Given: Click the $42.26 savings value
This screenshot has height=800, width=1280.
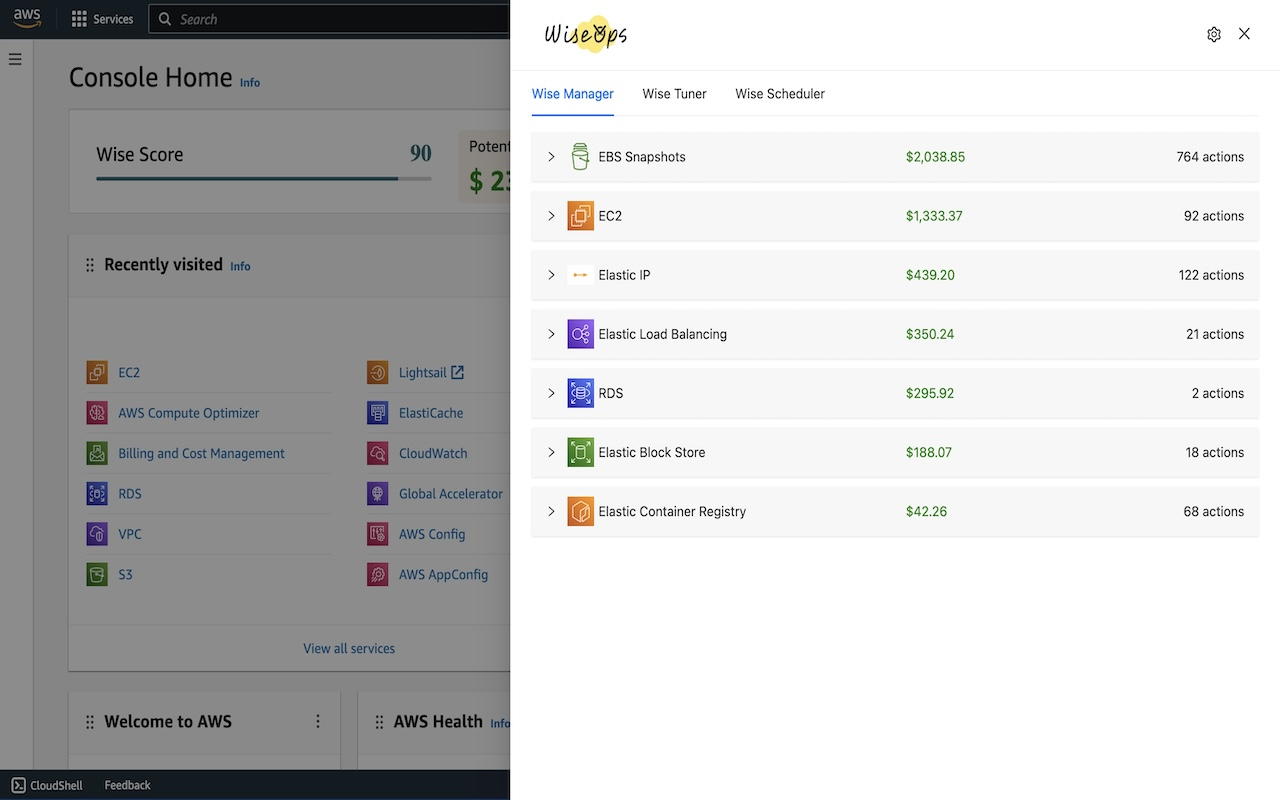Looking at the screenshot, I should 926,511.
